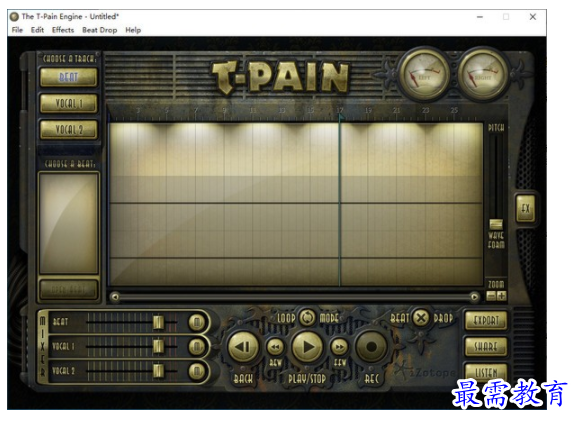
Task: Open the Help menu
Action: (x=133, y=30)
